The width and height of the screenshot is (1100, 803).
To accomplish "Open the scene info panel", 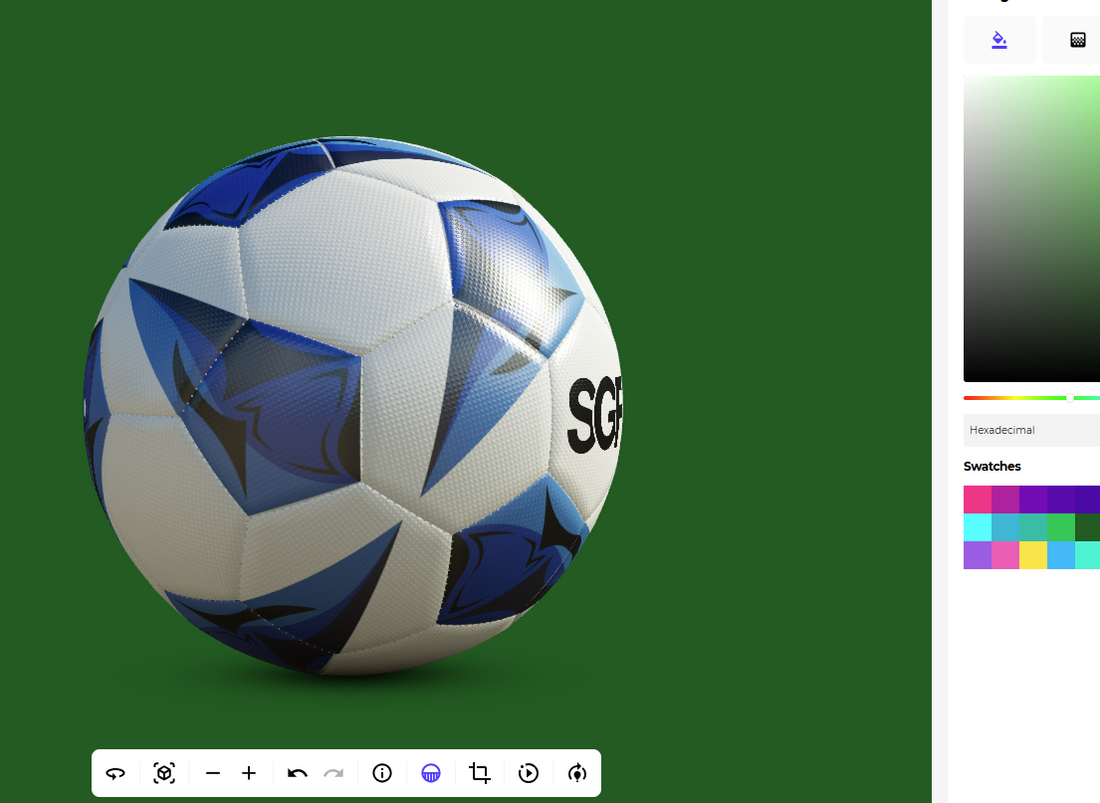I will pyautogui.click(x=381, y=772).
